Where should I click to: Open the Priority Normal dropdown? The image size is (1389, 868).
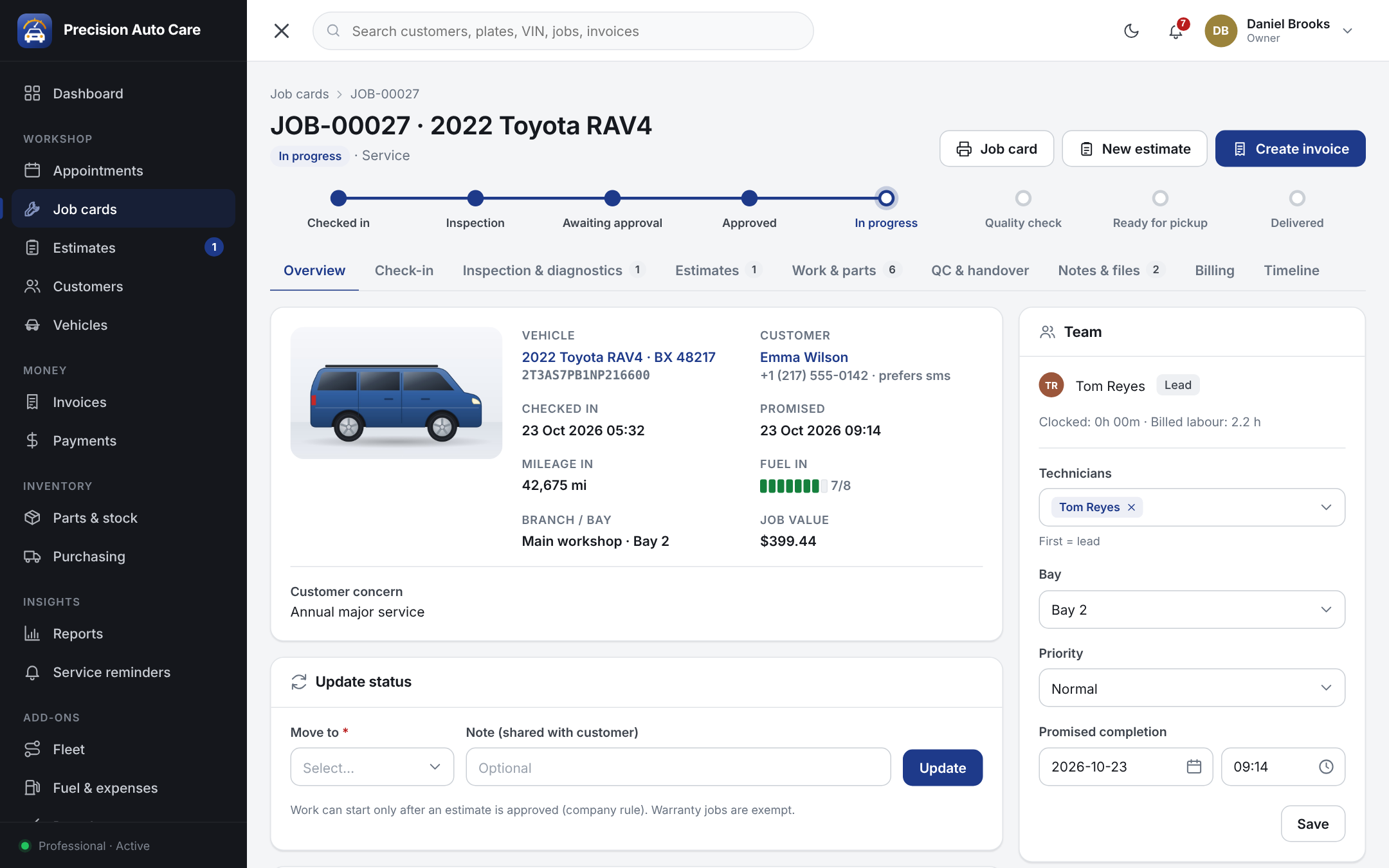click(x=1192, y=688)
